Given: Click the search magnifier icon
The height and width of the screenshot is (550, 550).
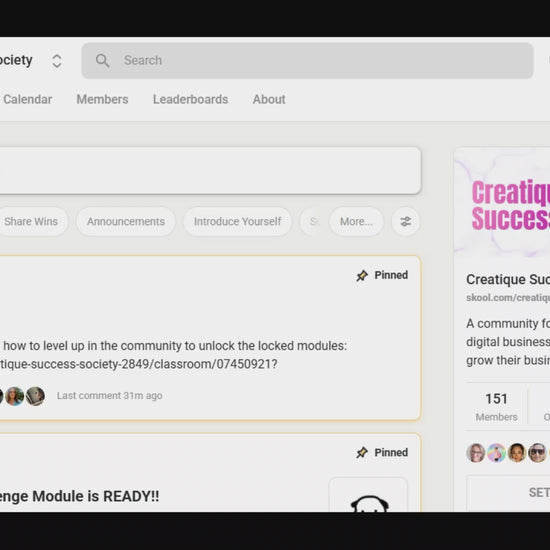Looking at the screenshot, I should [102, 61].
